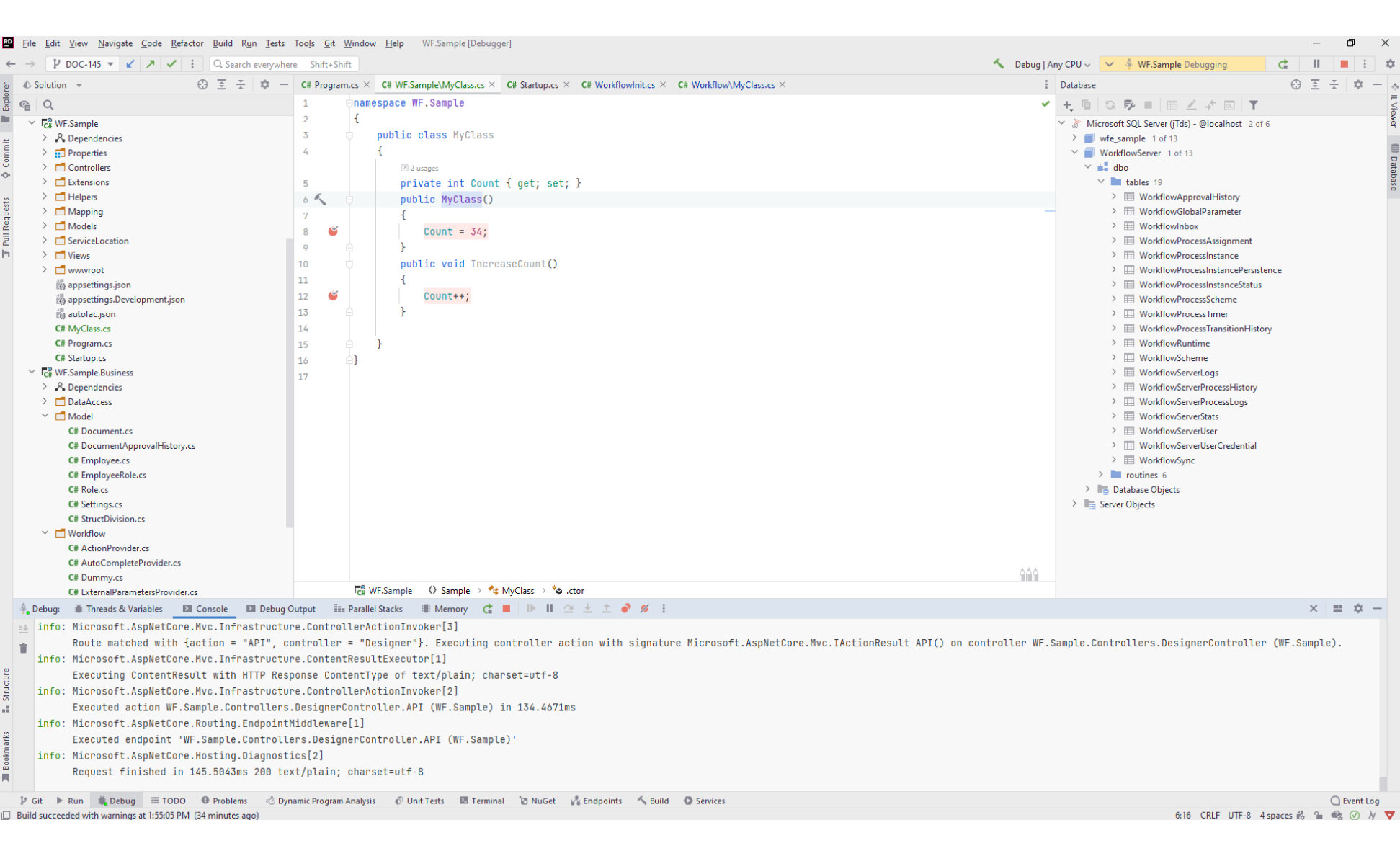Click locate file crosshair in Solution panel
1400x856 pixels.
pyautogui.click(x=202, y=85)
